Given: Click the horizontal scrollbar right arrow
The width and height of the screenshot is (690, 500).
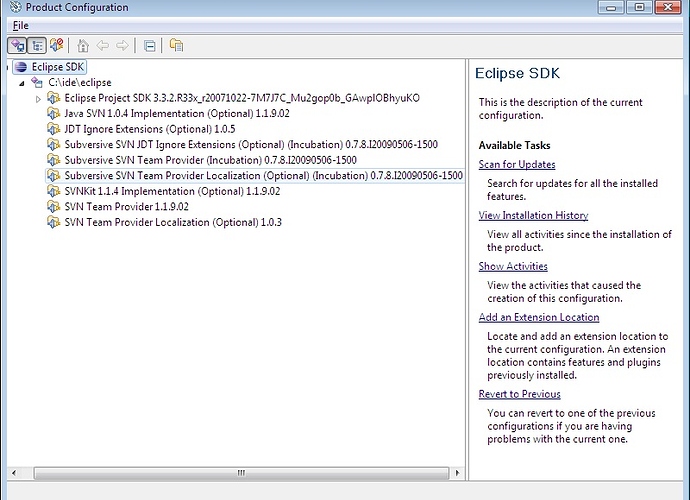Looking at the screenshot, I should click(457, 473).
